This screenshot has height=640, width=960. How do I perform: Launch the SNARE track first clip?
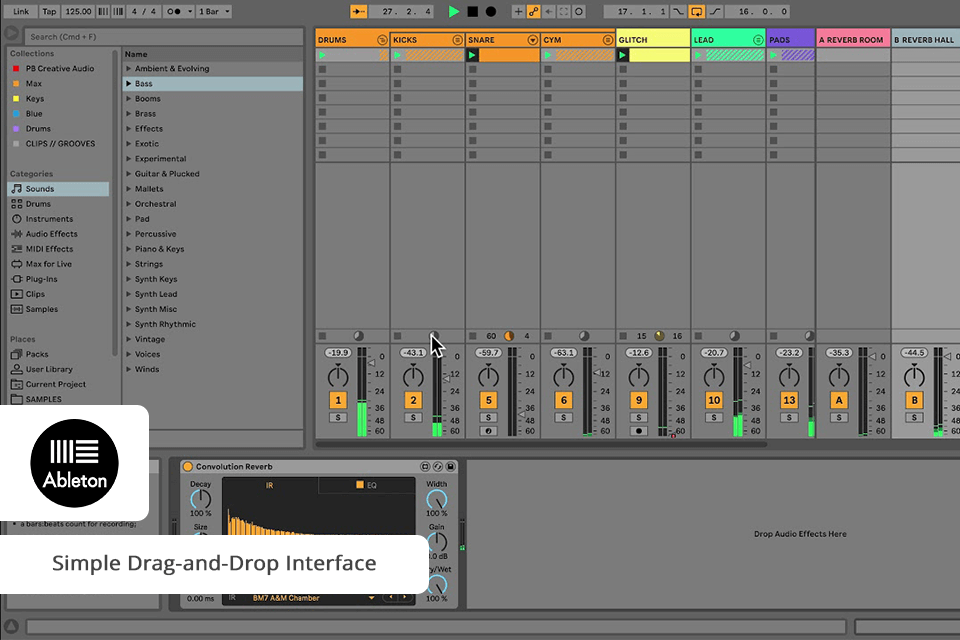(472, 55)
